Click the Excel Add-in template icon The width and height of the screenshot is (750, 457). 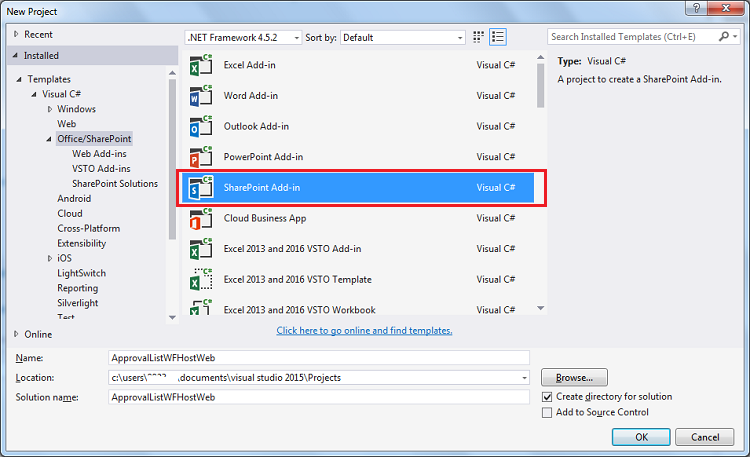[x=200, y=65]
